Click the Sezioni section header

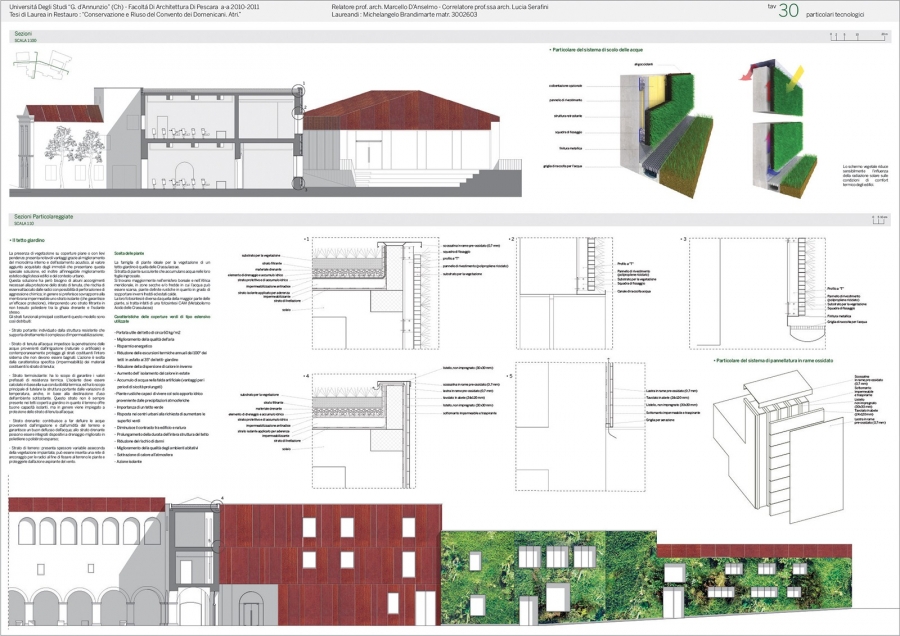pos(24,34)
